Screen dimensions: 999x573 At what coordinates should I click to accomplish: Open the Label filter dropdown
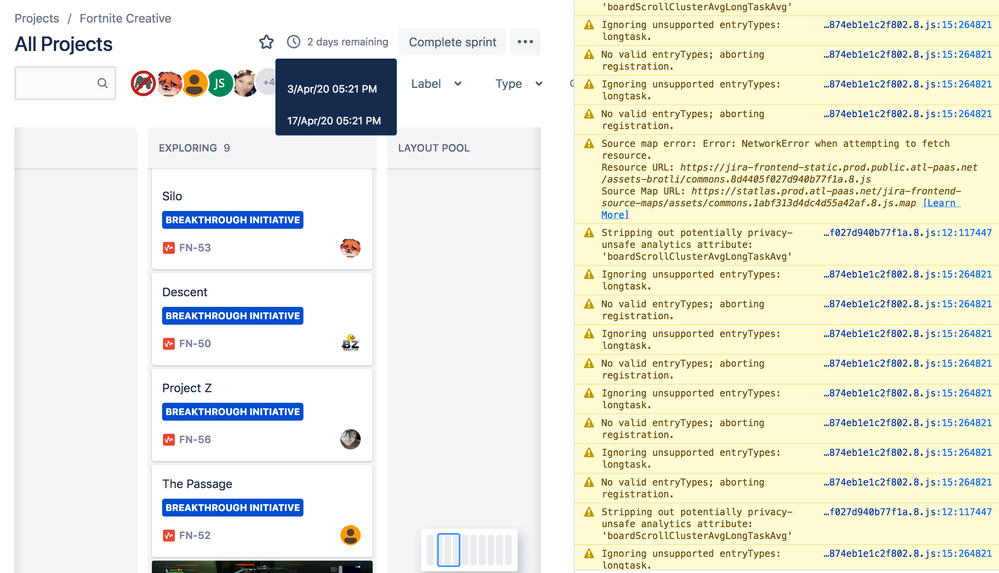pos(436,83)
